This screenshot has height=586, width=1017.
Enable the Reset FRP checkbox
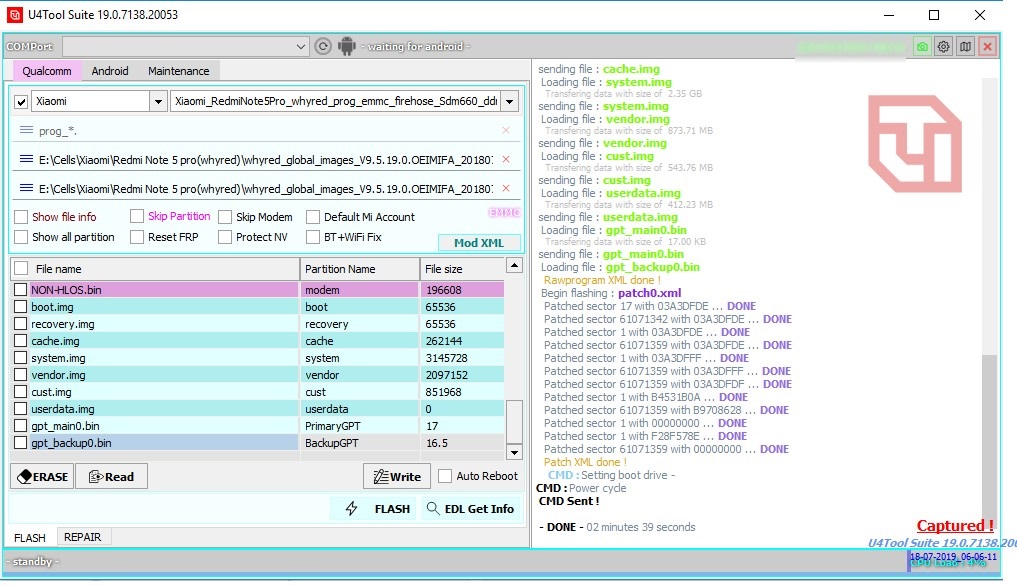tap(136, 237)
